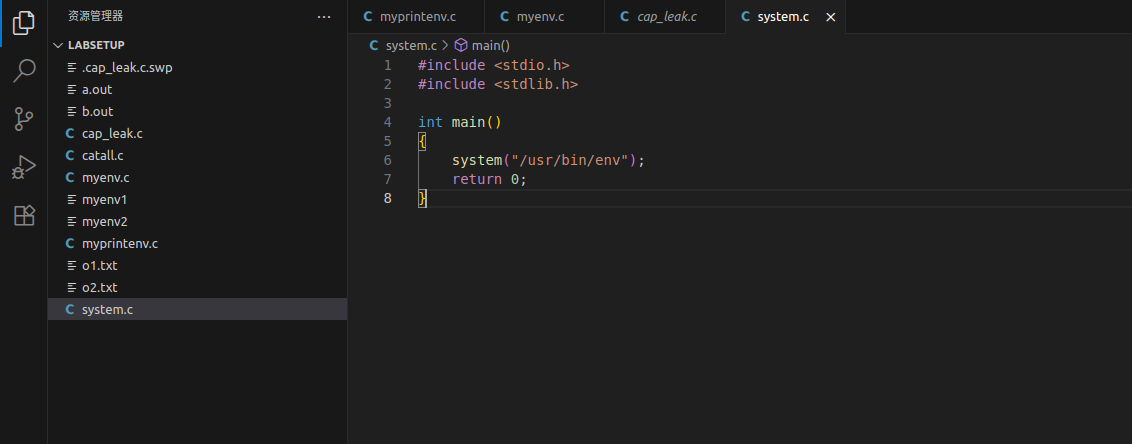Open o1.txt in the explorer

[x=197, y=266]
